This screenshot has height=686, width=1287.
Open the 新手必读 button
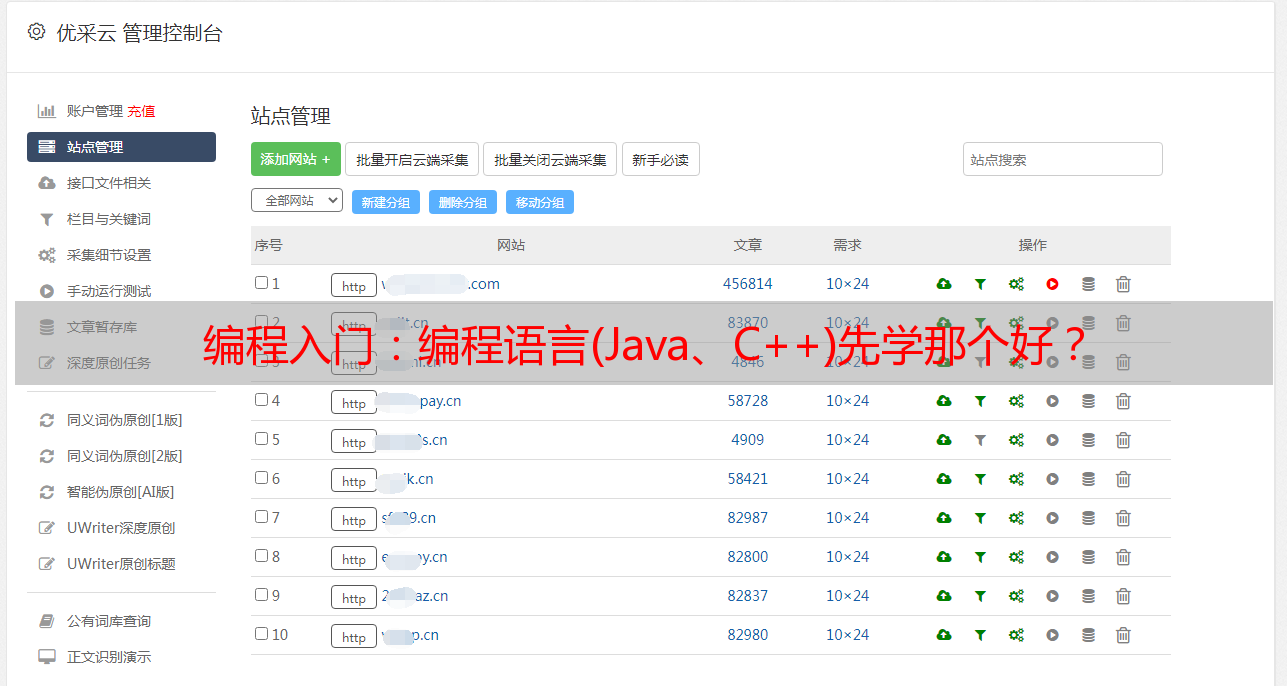pos(661,159)
